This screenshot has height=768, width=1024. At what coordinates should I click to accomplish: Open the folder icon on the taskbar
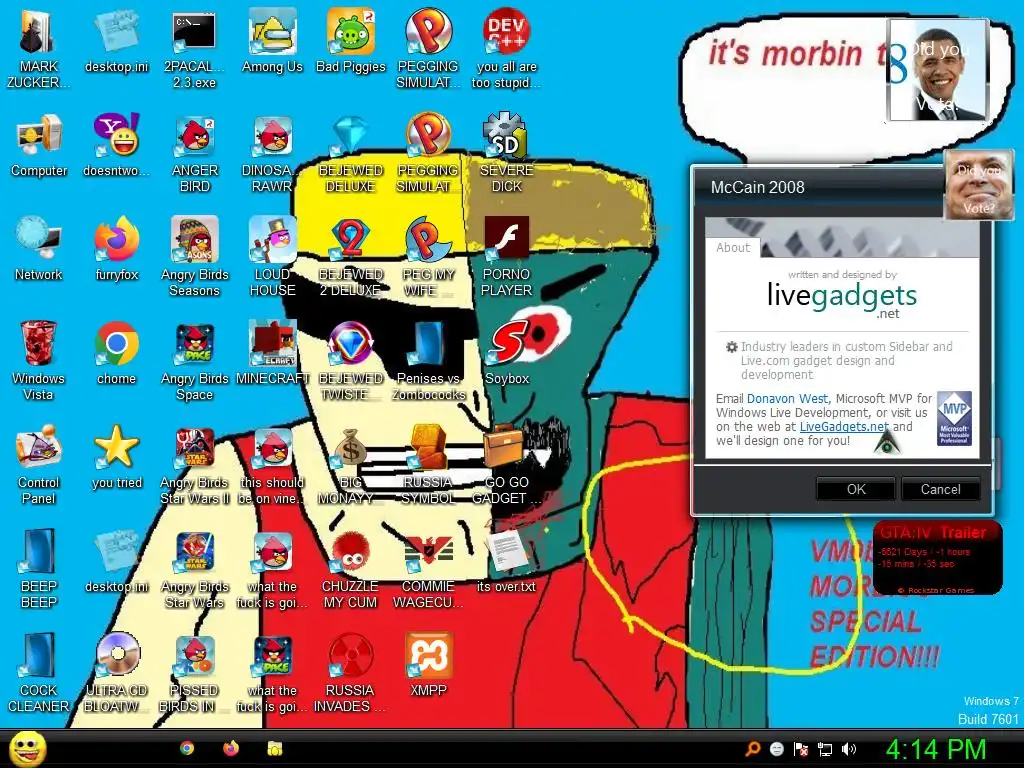coord(274,748)
